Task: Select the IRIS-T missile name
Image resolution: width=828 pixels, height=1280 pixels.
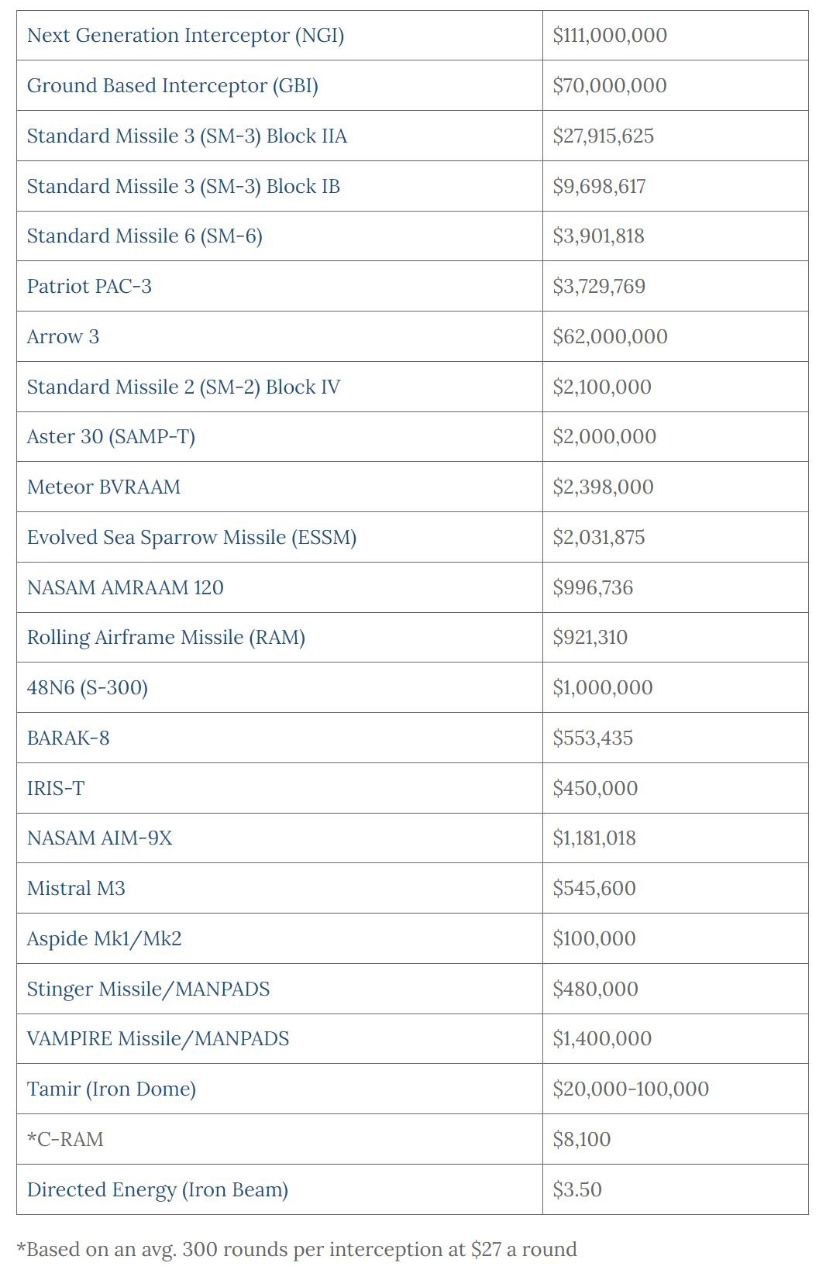Action: pyautogui.click(x=56, y=788)
